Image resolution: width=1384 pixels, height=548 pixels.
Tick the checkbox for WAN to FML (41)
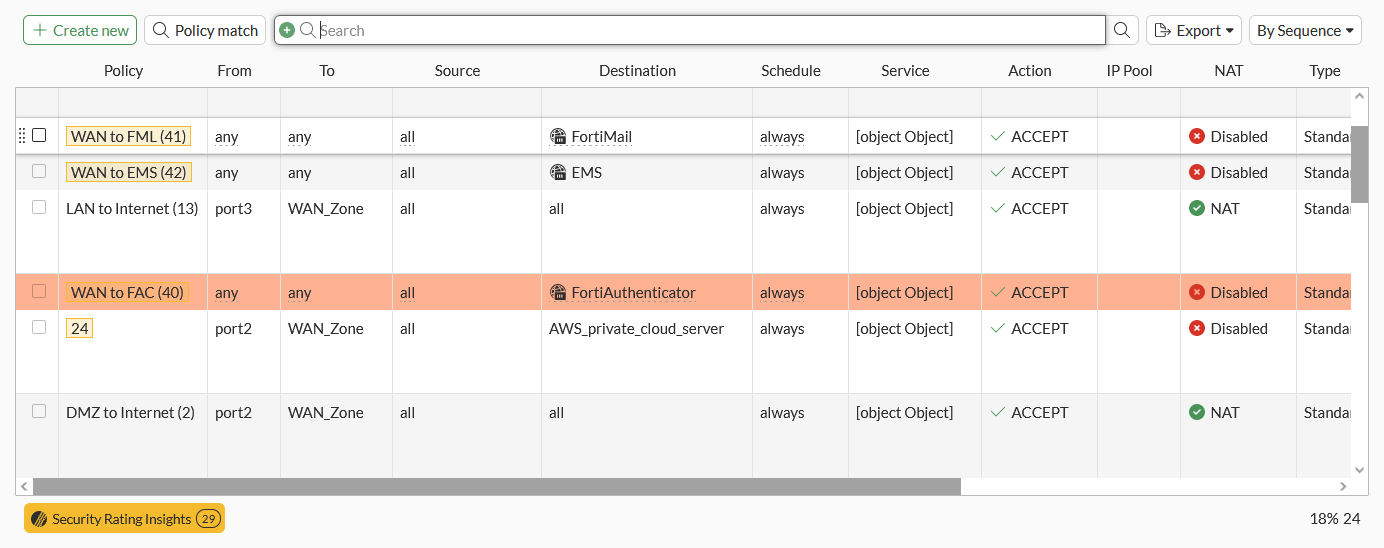tap(39, 135)
